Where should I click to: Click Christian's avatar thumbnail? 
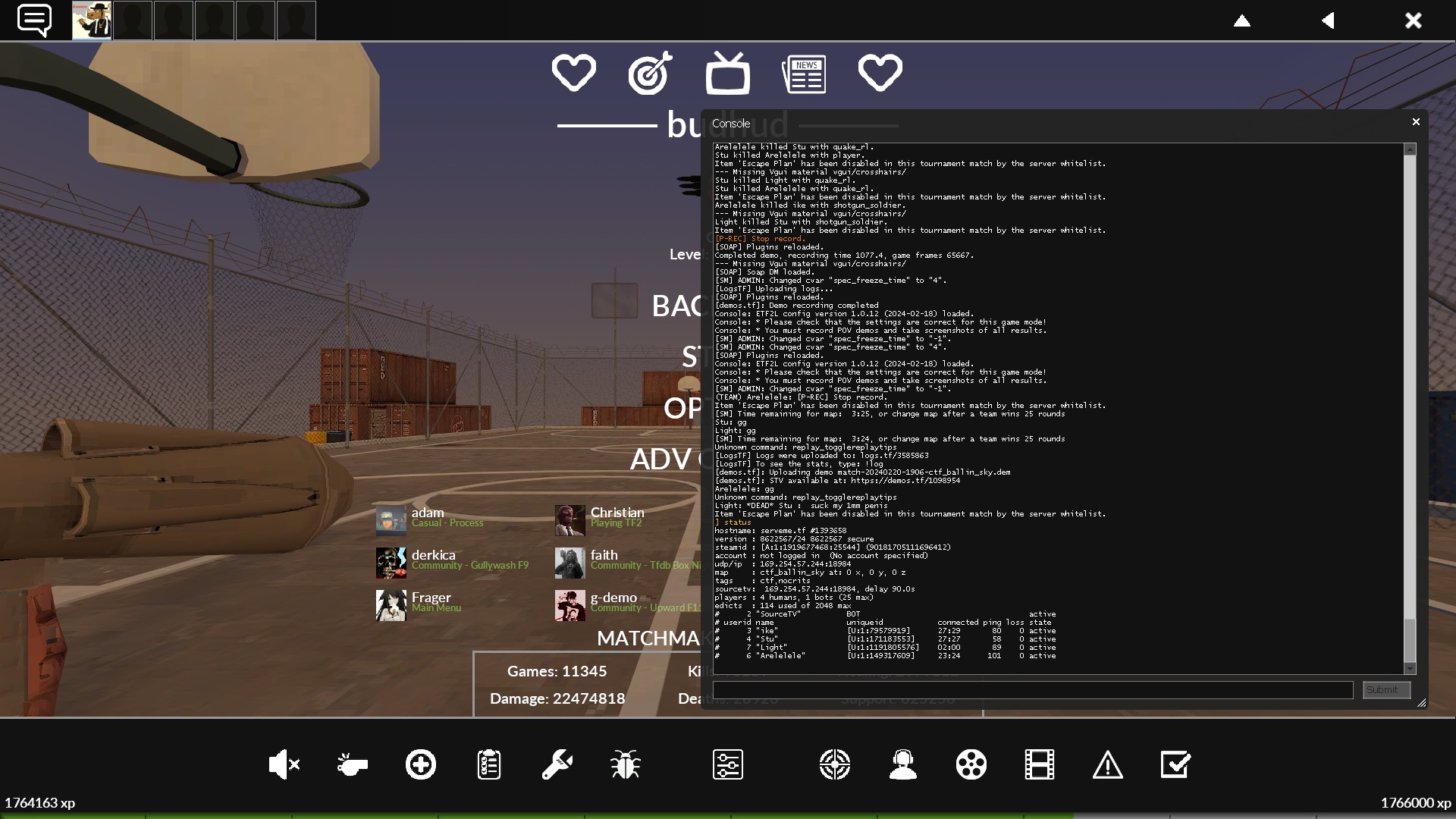click(570, 520)
